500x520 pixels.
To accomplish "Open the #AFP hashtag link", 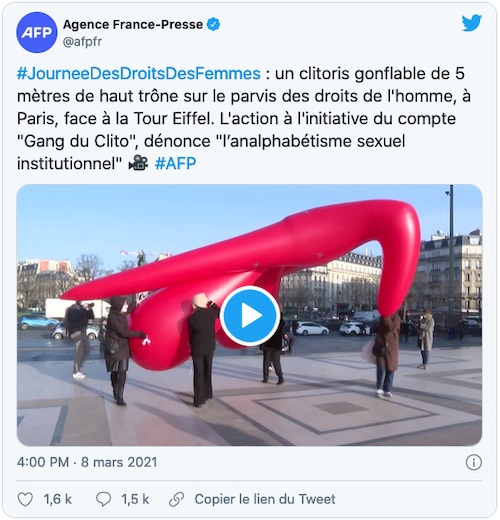I will pos(175,163).
